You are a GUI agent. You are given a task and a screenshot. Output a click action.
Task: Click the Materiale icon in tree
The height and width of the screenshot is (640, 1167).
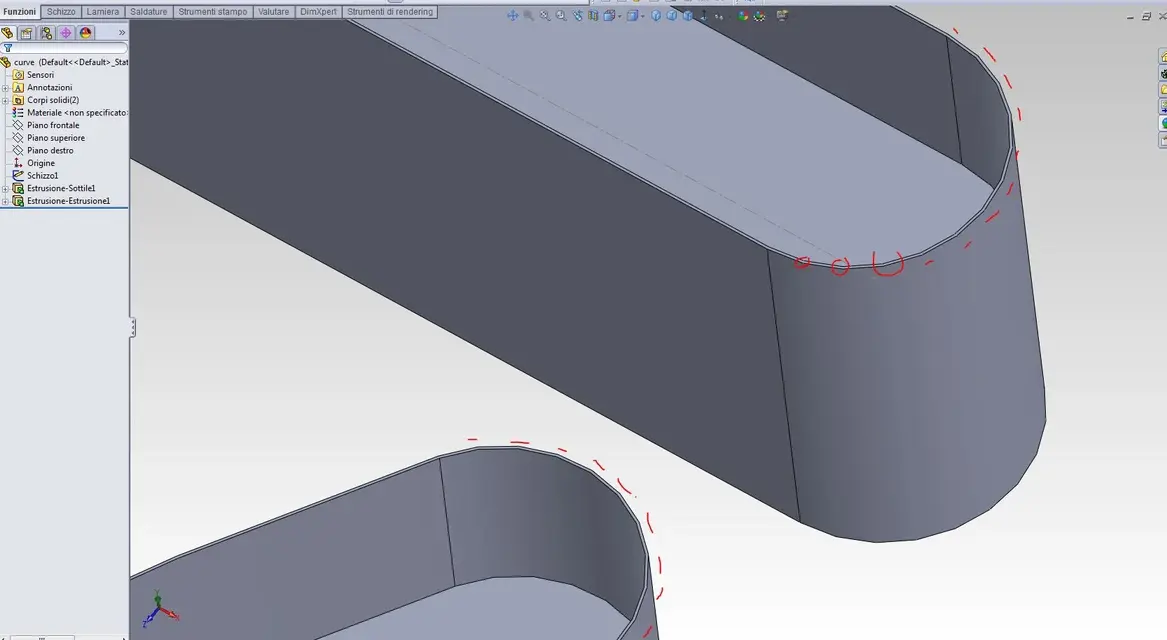pyautogui.click(x=19, y=113)
